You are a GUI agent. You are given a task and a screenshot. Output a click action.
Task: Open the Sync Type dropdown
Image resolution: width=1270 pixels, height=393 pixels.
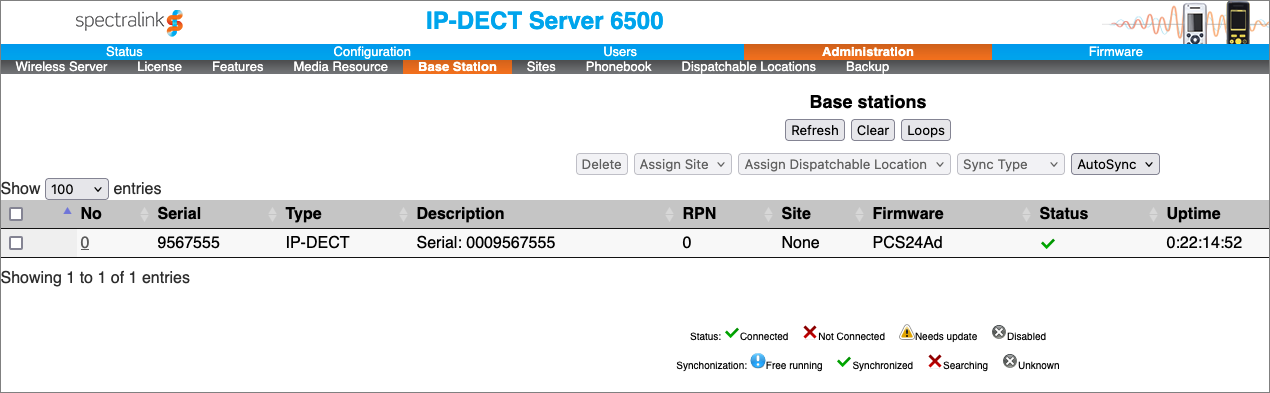[x=1011, y=164]
